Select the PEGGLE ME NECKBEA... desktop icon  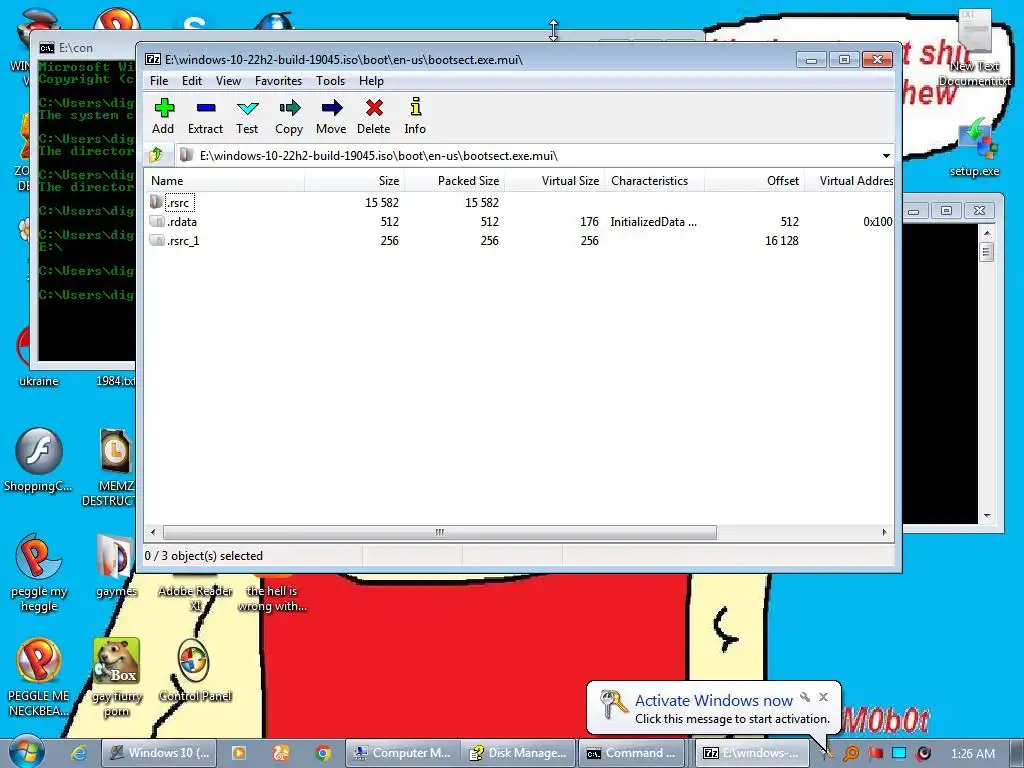(x=39, y=677)
